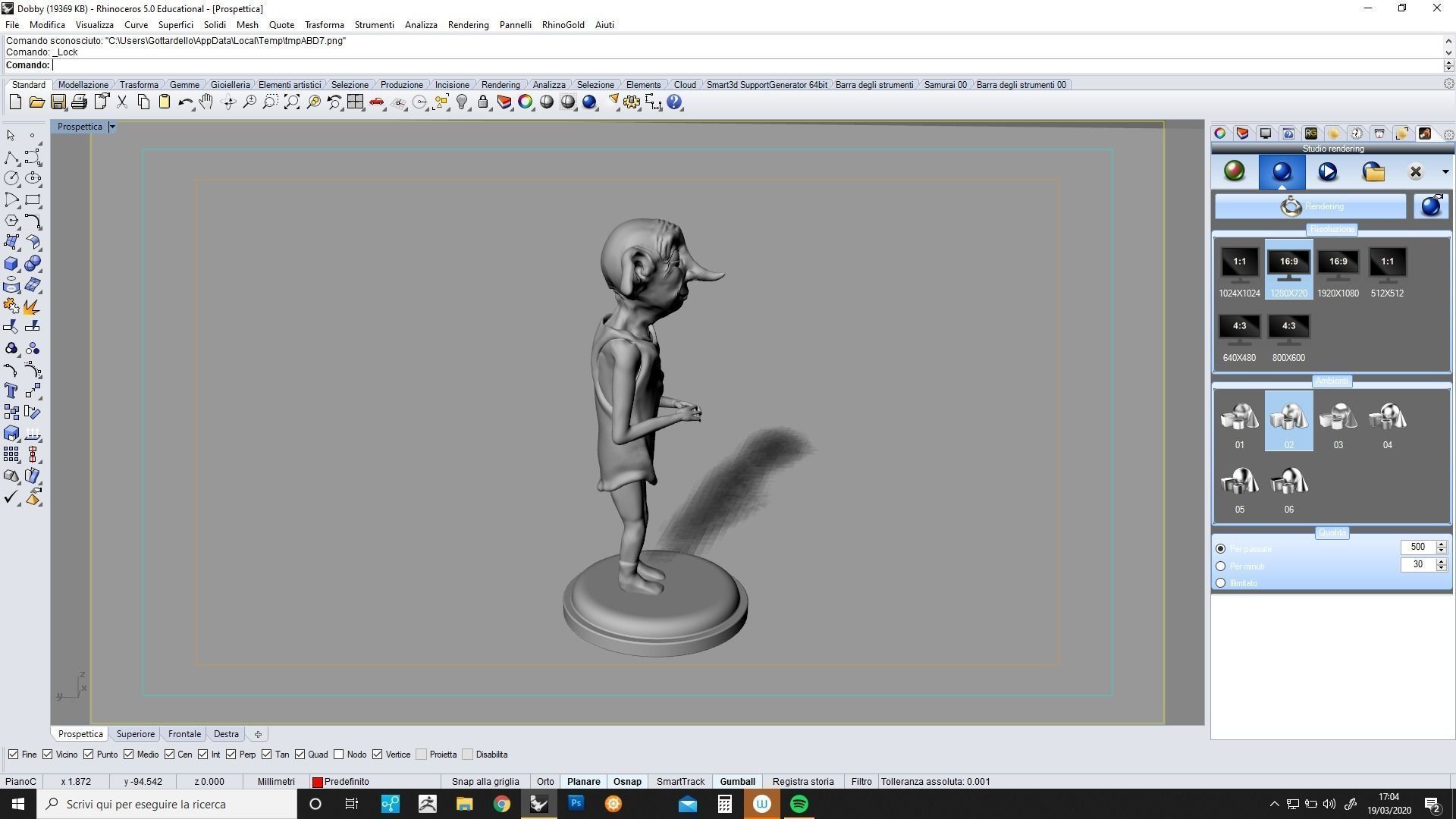Click the play render icon in Studio
The image size is (1456, 819).
(1327, 172)
